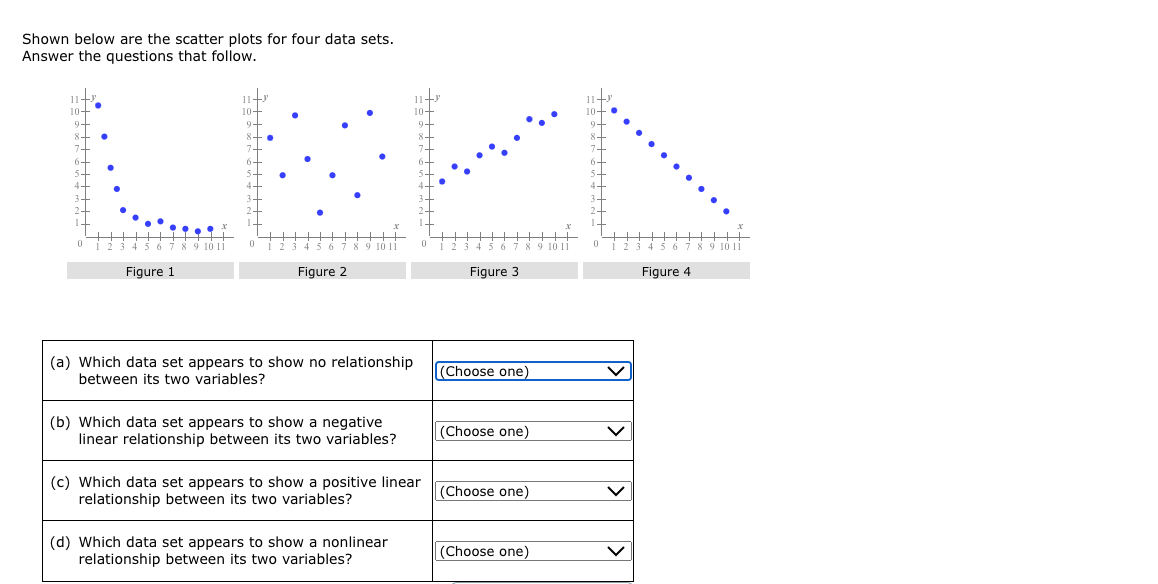Click the question text for part (d)
The height and width of the screenshot is (584, 1158).
coord(230,550)
